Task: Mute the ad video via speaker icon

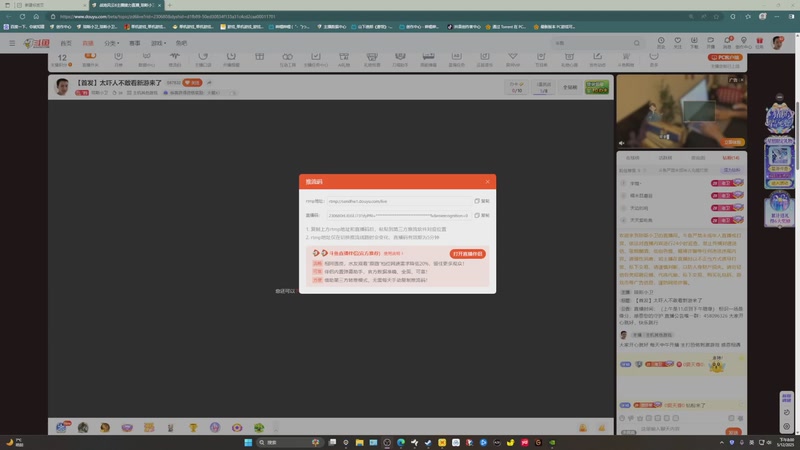Action: [621, 143]
